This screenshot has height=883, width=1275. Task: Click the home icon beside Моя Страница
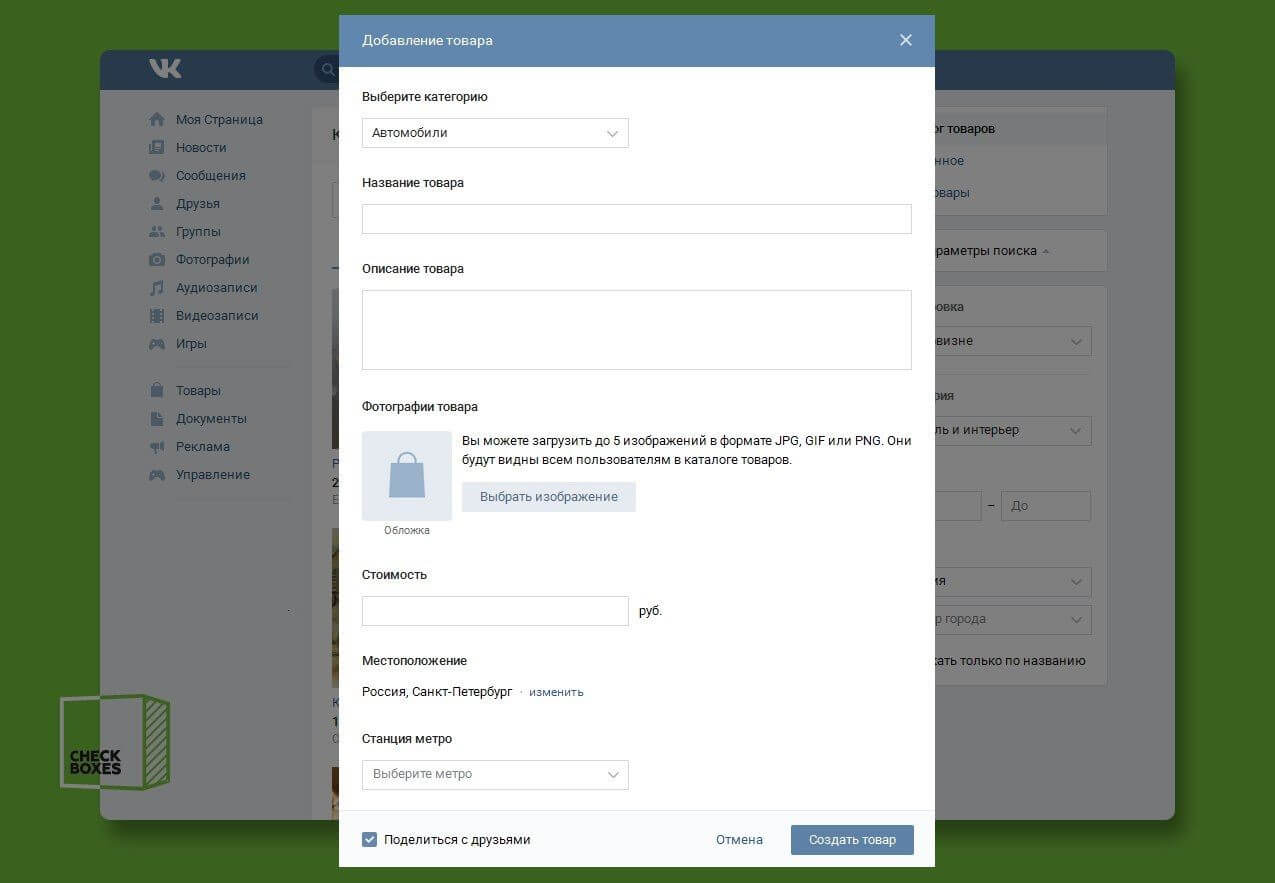pyautogui.click(x=157, y=120)
